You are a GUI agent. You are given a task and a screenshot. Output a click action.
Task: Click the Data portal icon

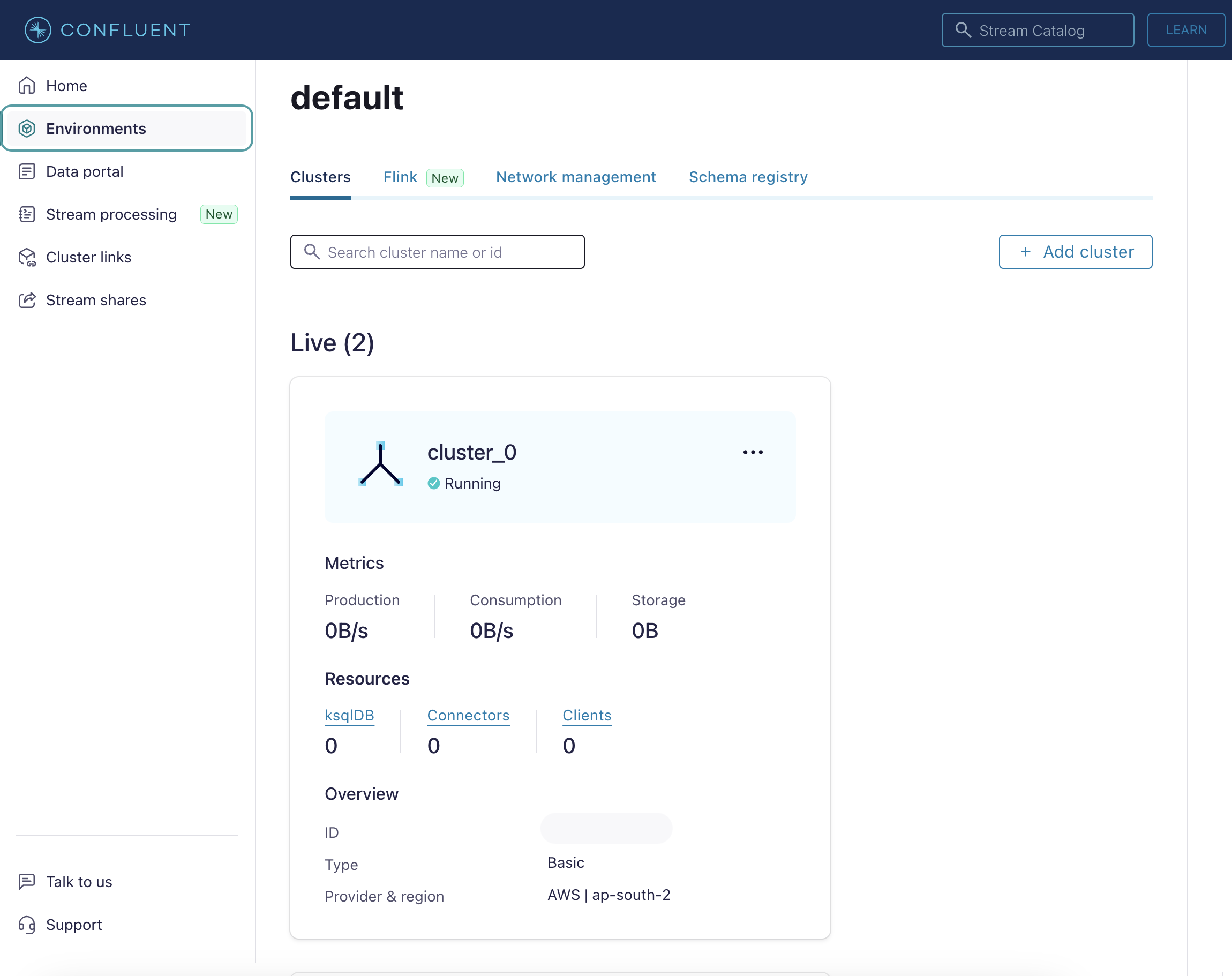[27, 171]
